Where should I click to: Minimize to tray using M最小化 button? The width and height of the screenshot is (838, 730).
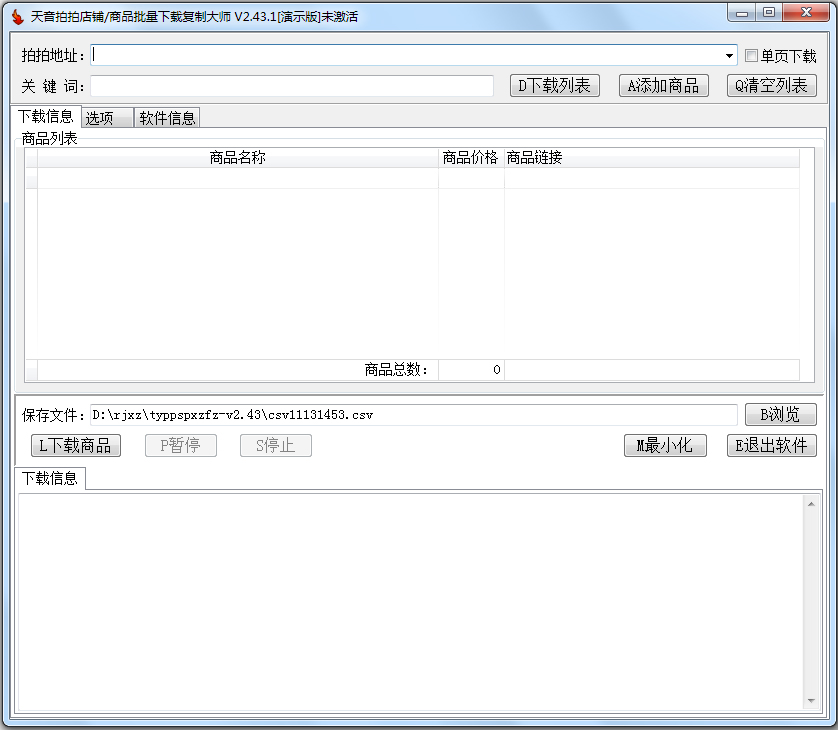coord(664,446)
